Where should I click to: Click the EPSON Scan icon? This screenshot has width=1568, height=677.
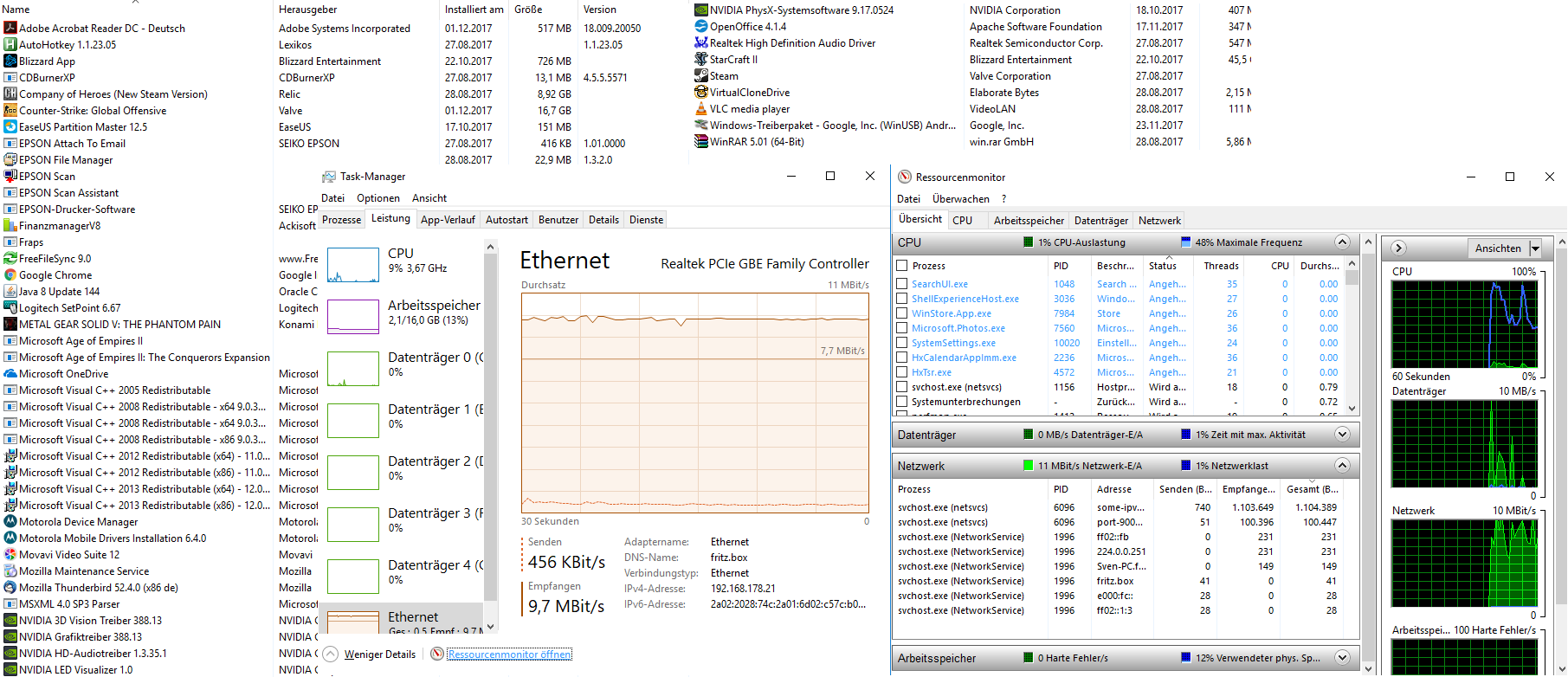pos(10,177)
